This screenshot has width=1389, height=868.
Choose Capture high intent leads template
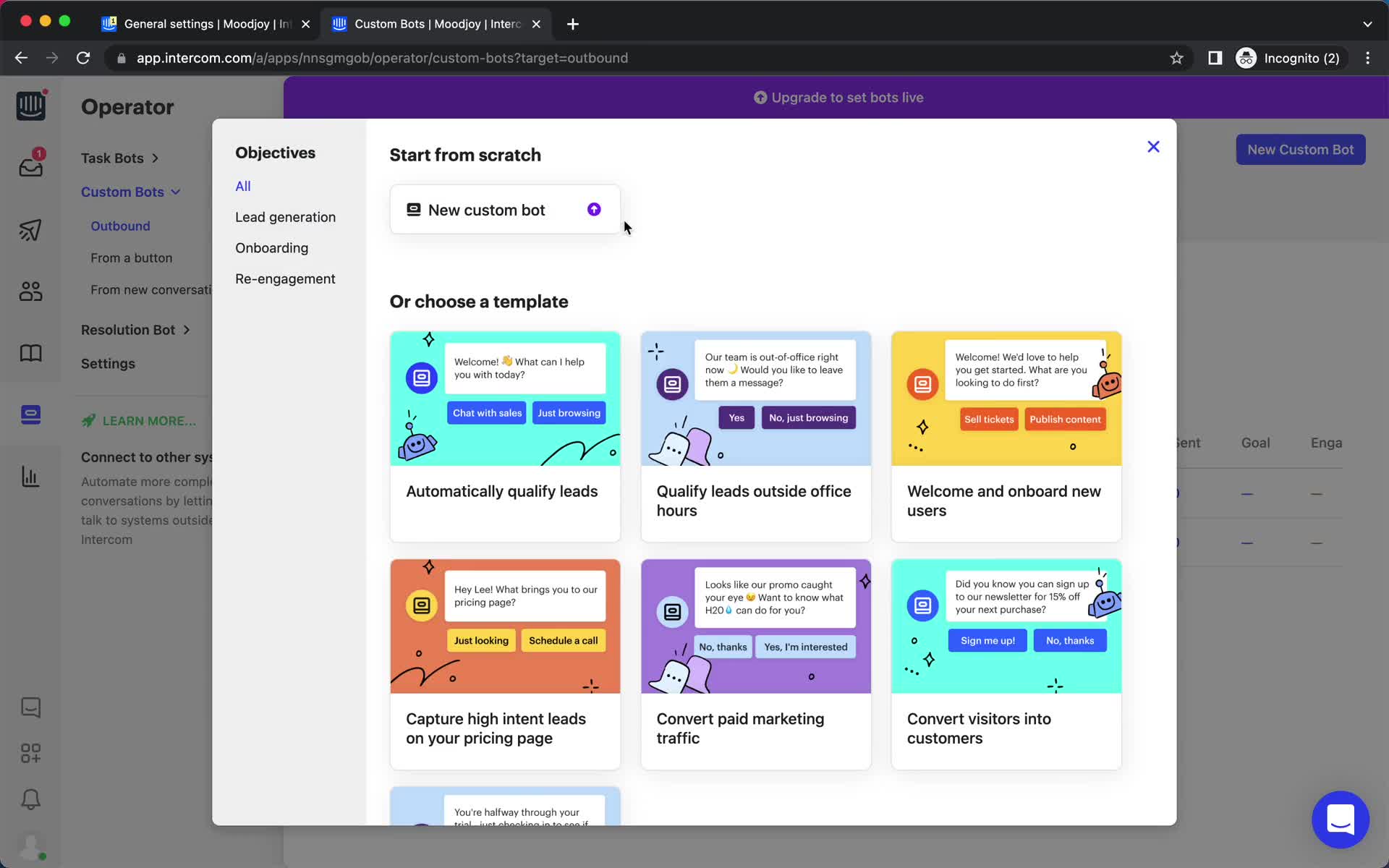tap(505, 664)
